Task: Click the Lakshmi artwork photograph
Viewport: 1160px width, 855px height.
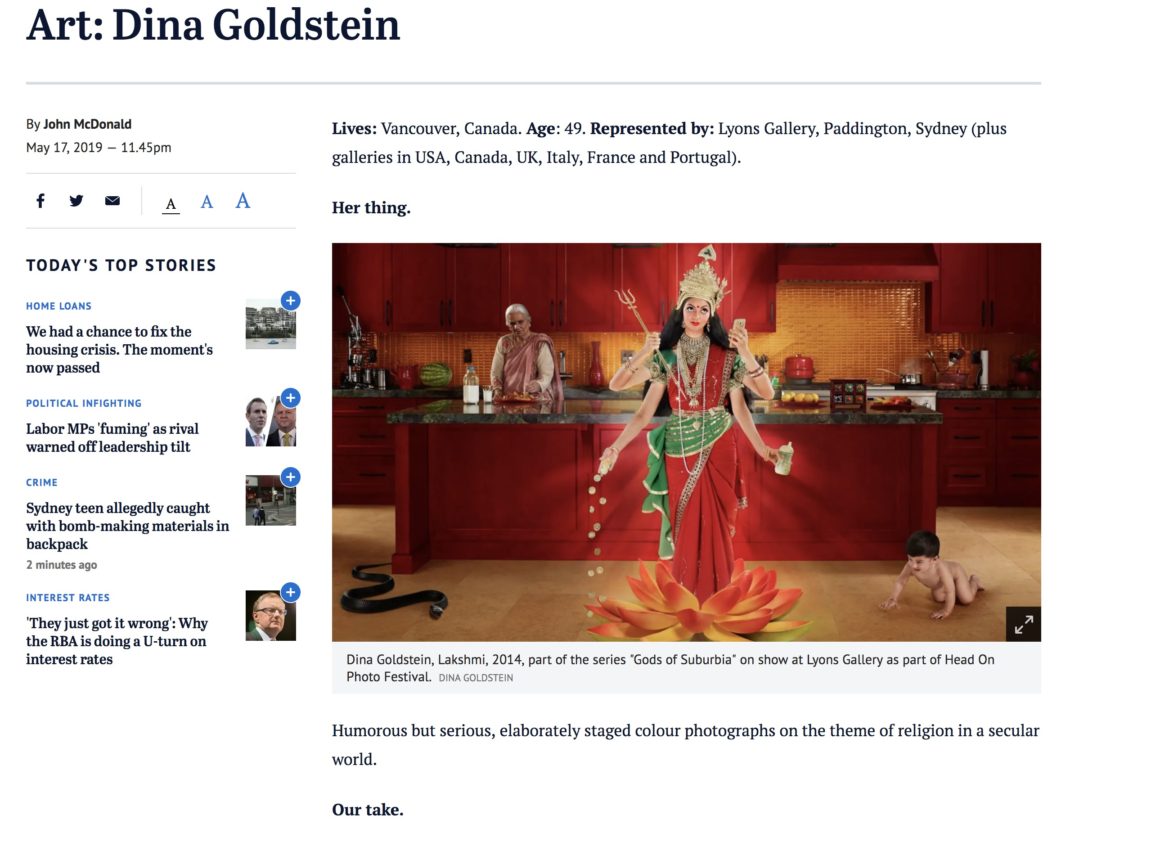Action: pyautogui.click(x=686, y=442)
